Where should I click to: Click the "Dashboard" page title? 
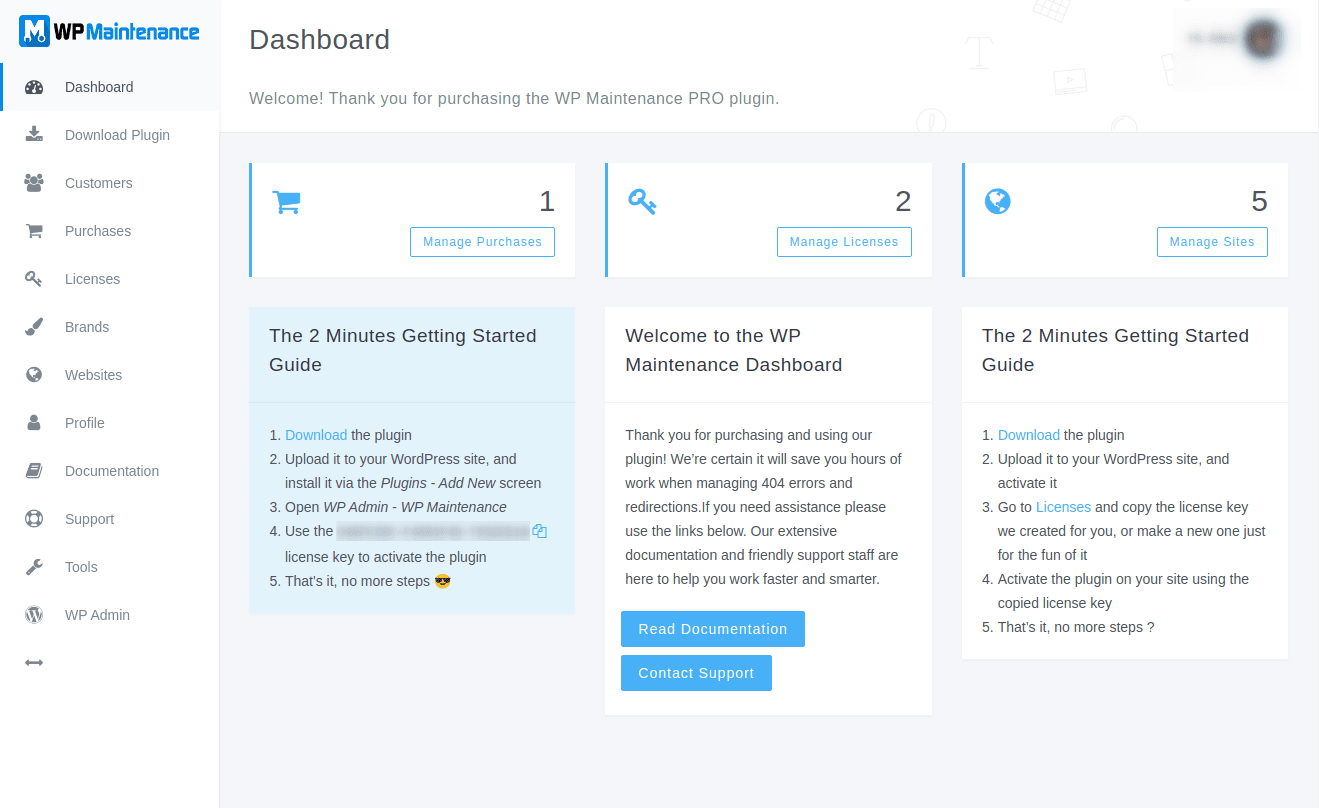320,40
